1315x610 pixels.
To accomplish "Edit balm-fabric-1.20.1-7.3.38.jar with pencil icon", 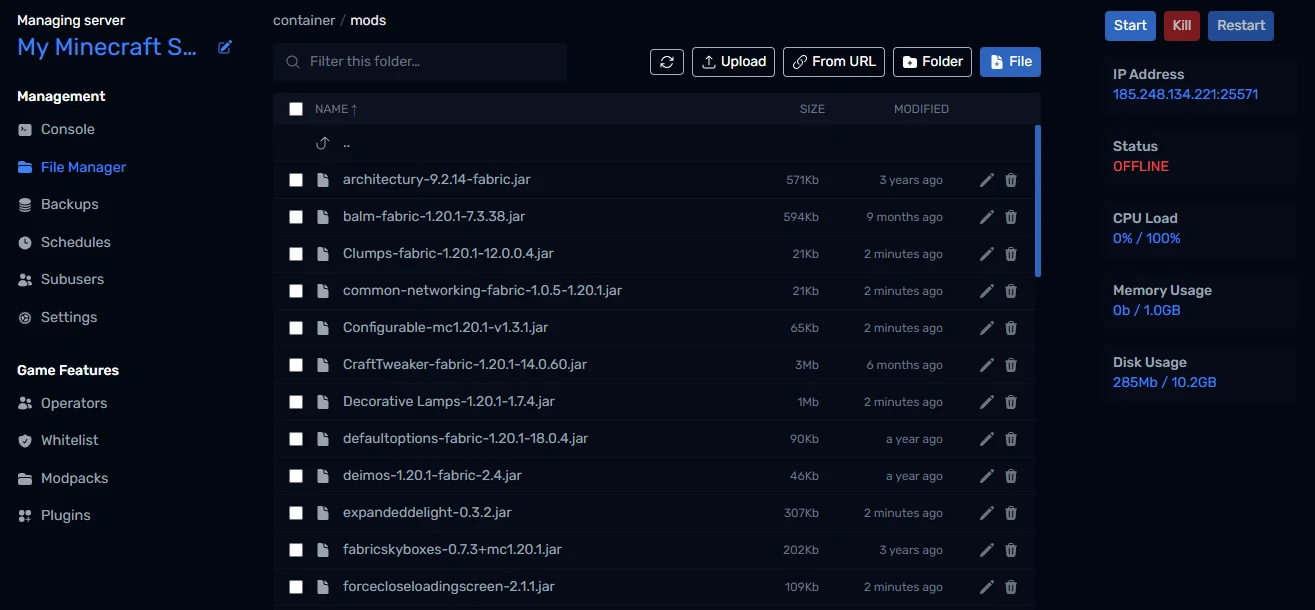I will point(987,217).
